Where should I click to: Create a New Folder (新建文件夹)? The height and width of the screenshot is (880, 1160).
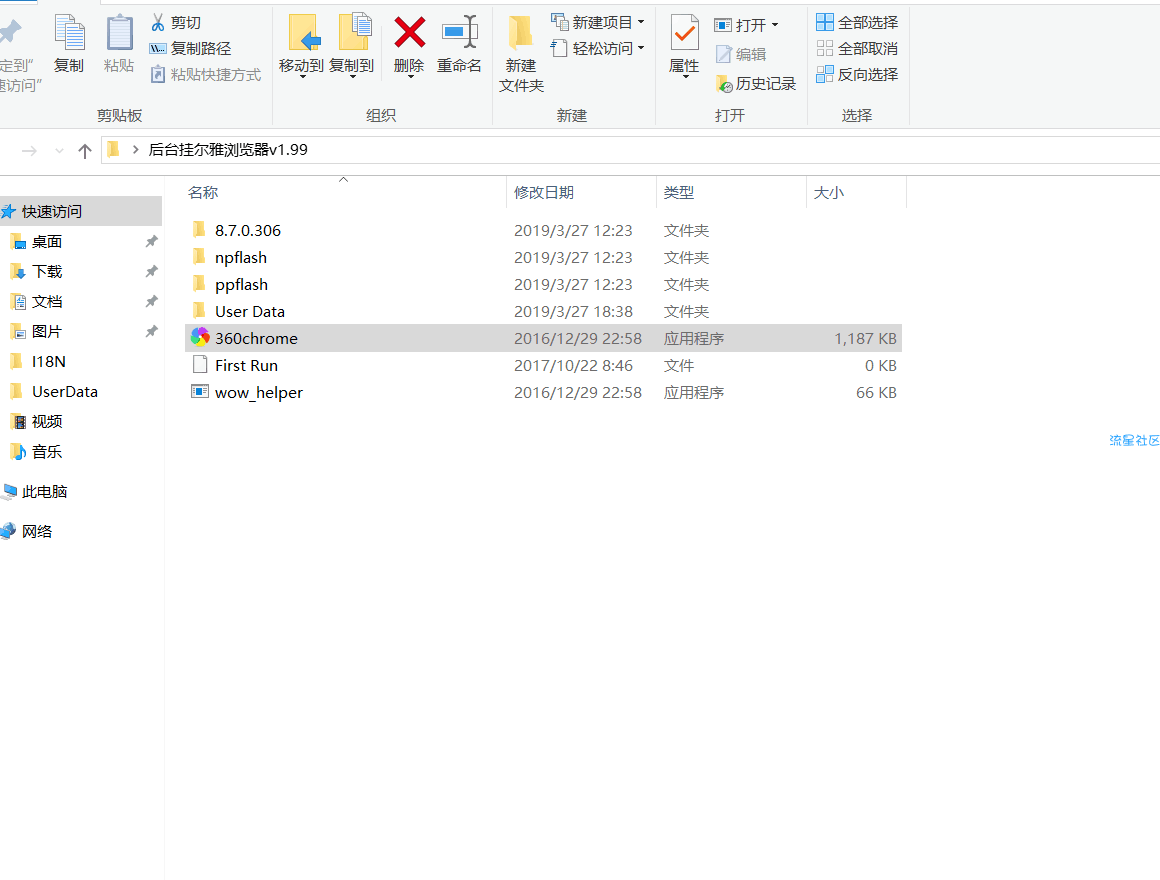click(521, 53)
